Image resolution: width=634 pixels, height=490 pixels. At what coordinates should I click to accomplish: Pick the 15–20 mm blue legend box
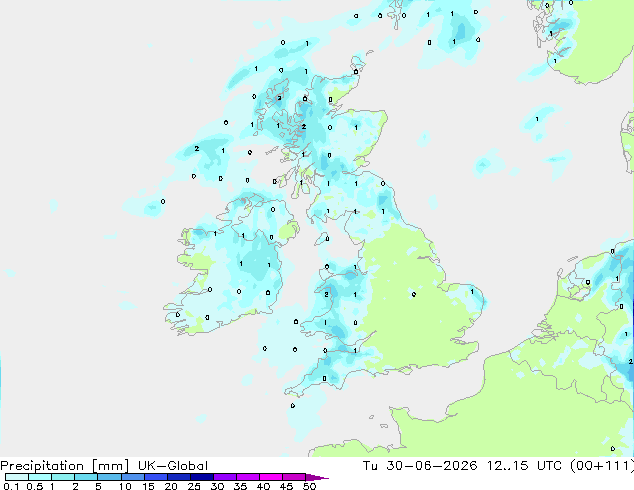(x=155, y=477)
